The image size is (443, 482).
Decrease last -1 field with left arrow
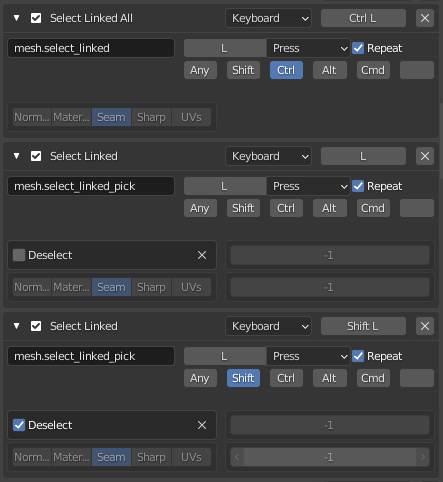237,457
